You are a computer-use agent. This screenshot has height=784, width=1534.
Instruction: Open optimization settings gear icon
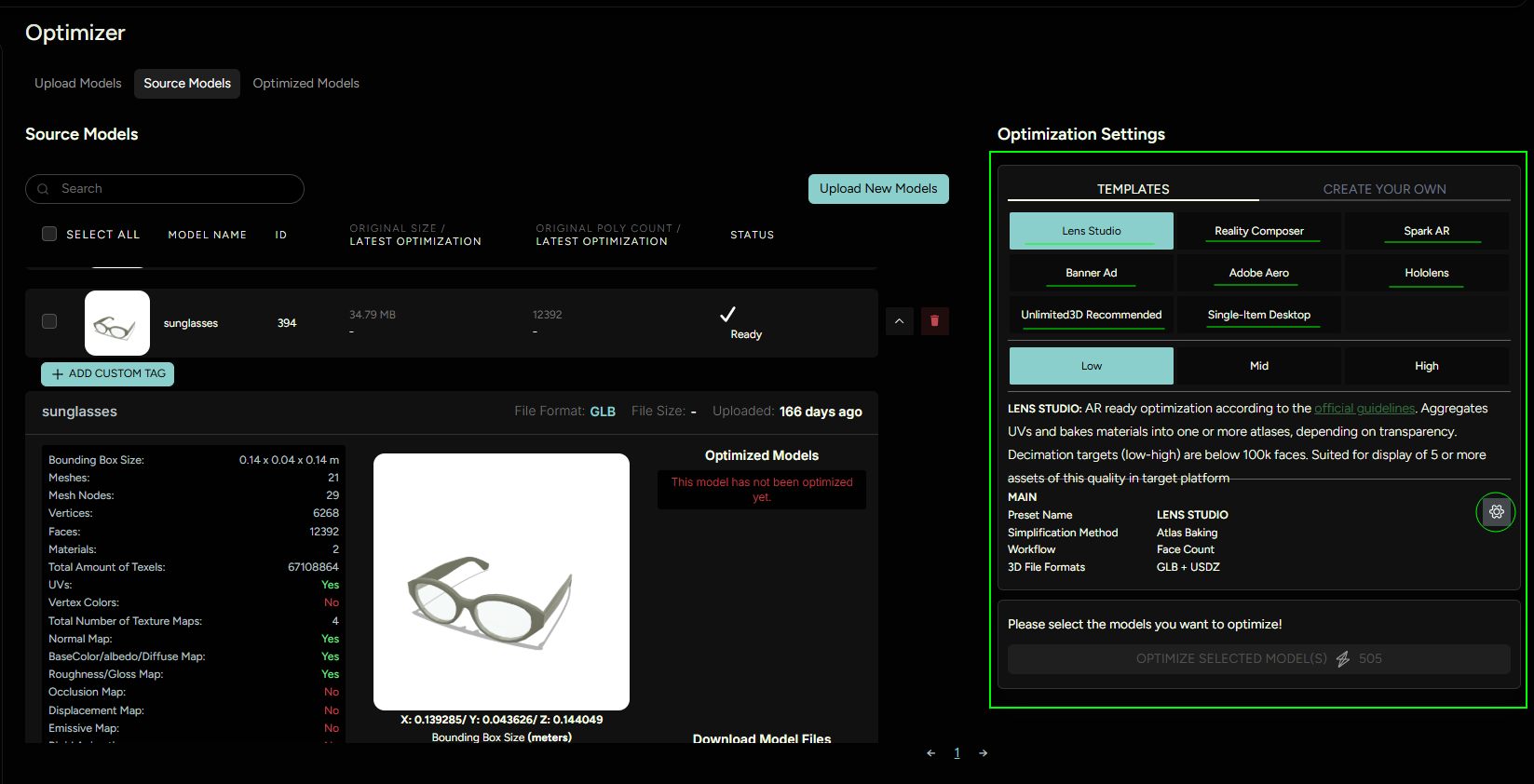tap(1496, 512)
